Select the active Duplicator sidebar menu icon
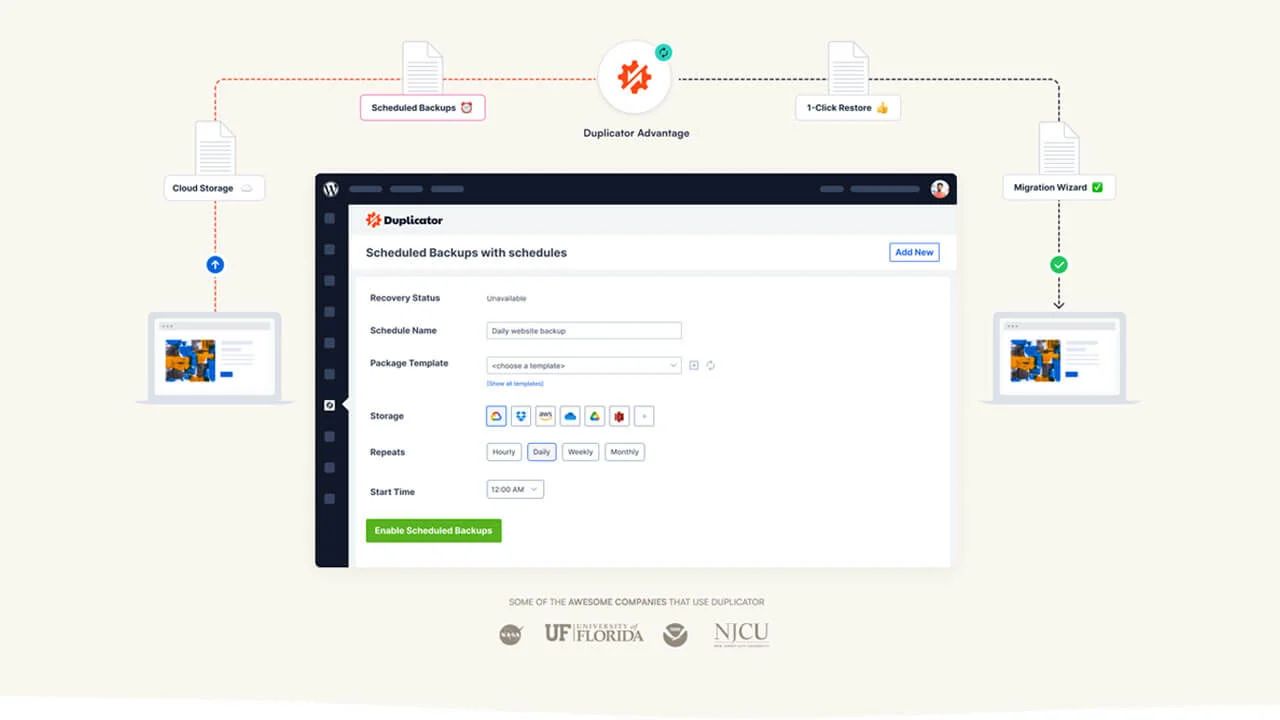This screenshot has height=720, width=1280. pos(330,405)
